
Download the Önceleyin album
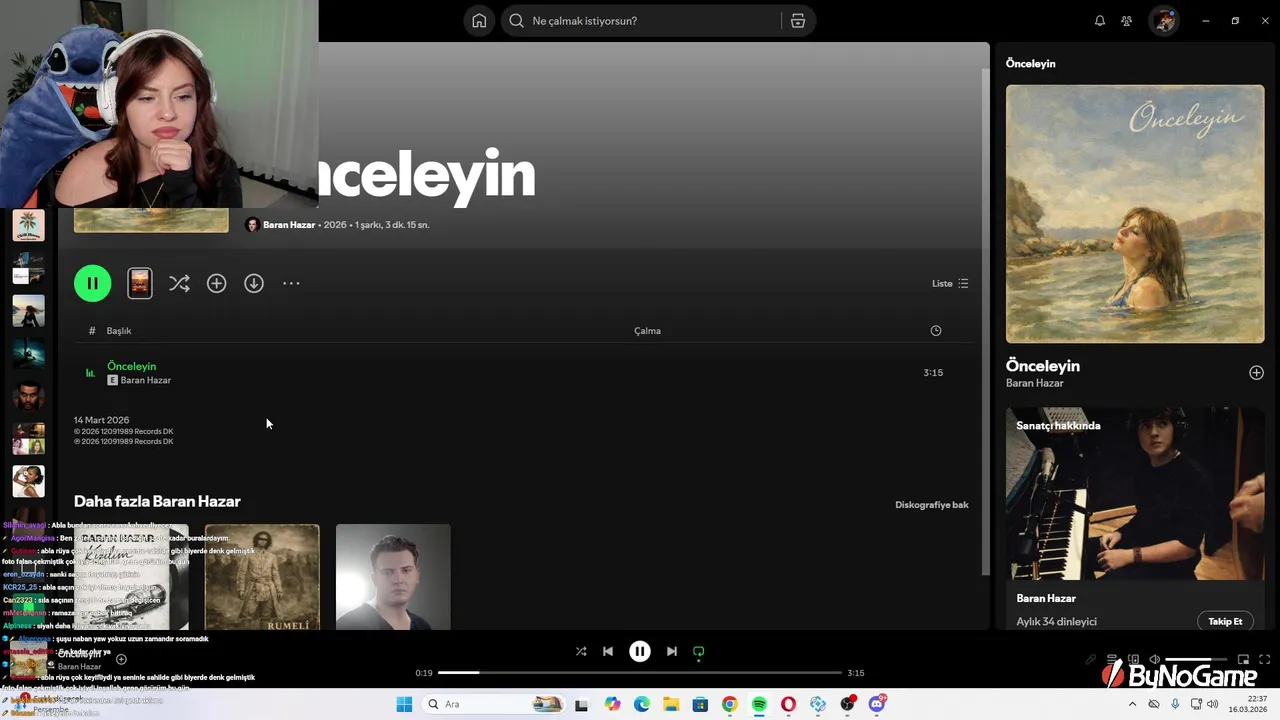[254, 283]
